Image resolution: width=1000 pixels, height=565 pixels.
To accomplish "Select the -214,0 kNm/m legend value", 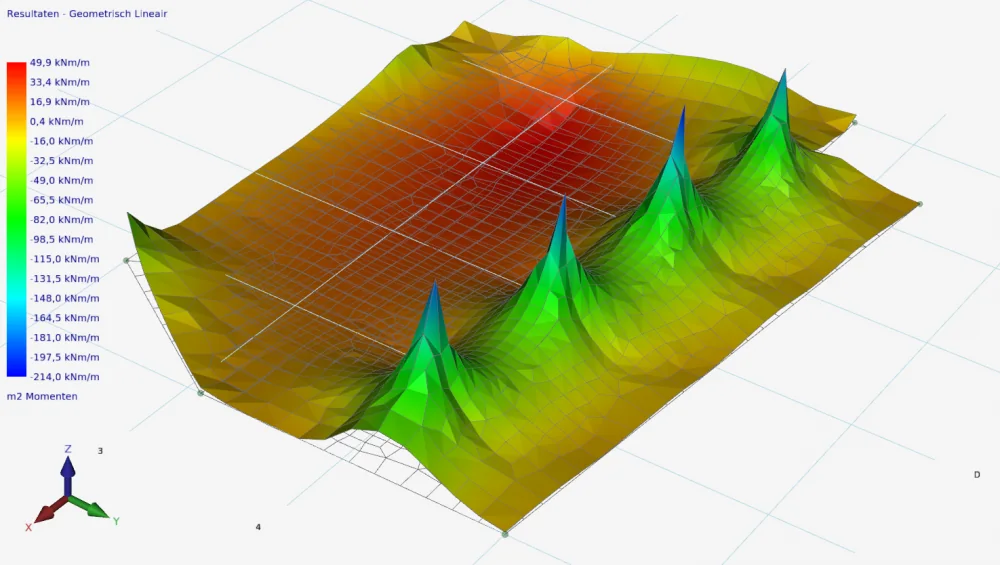I will pyautogui.click(x=64, y=377).
